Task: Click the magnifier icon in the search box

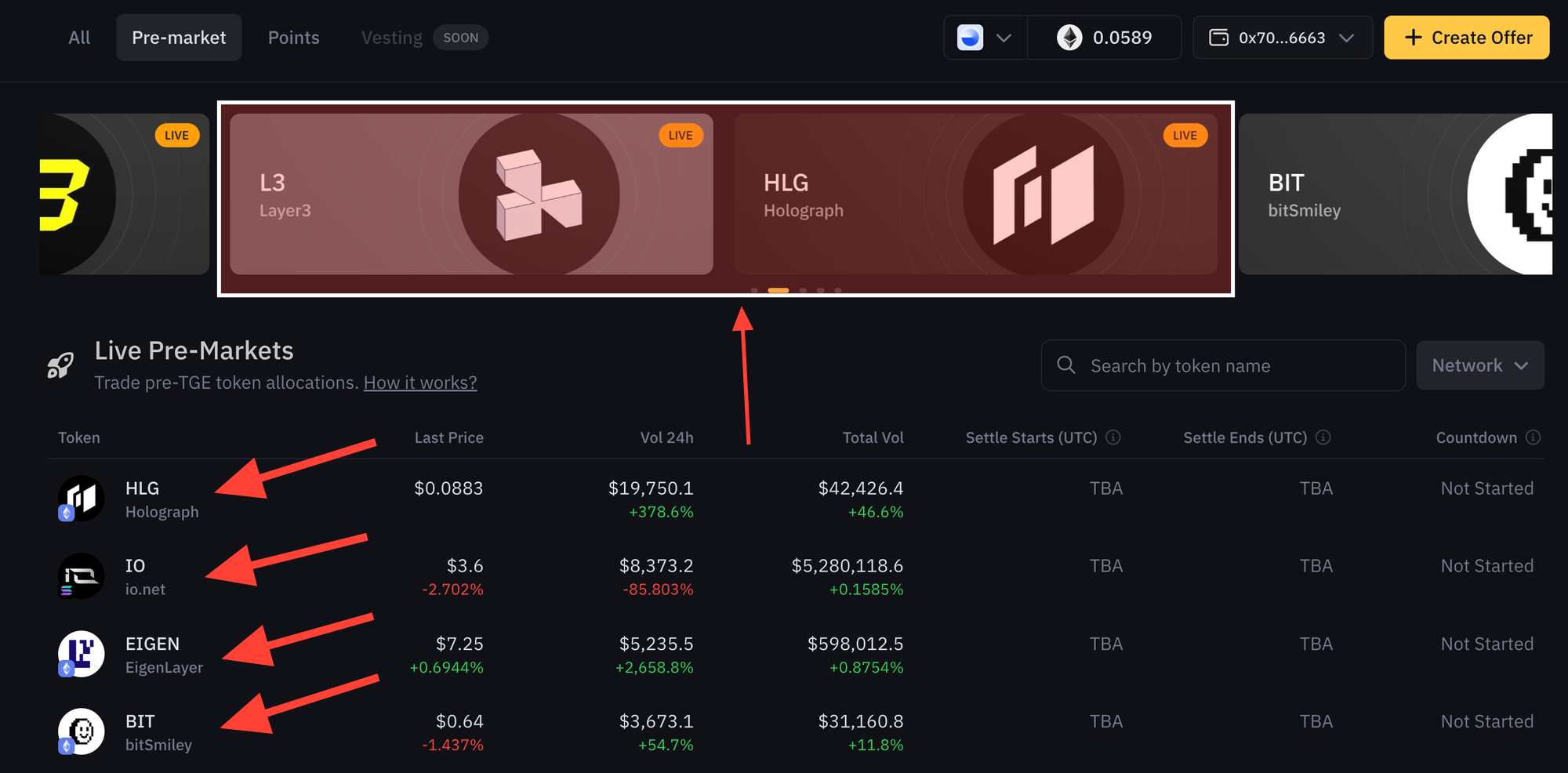Action: [x=1066, y=365]
